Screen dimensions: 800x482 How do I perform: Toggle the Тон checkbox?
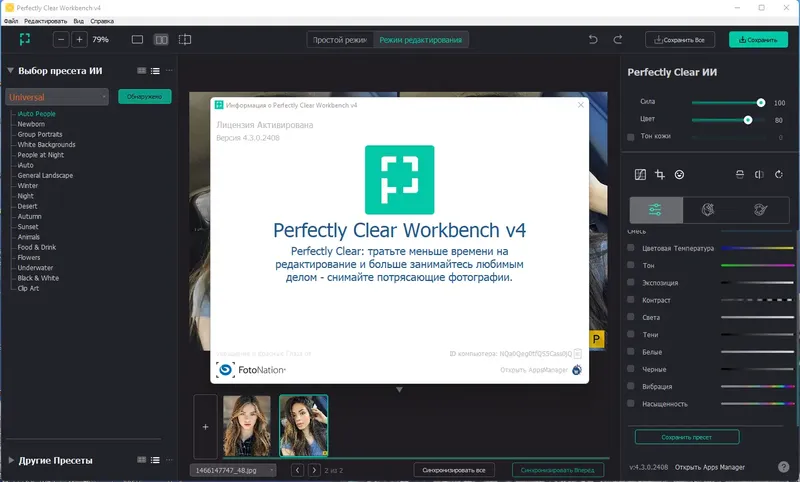click(x=631, y=265)
